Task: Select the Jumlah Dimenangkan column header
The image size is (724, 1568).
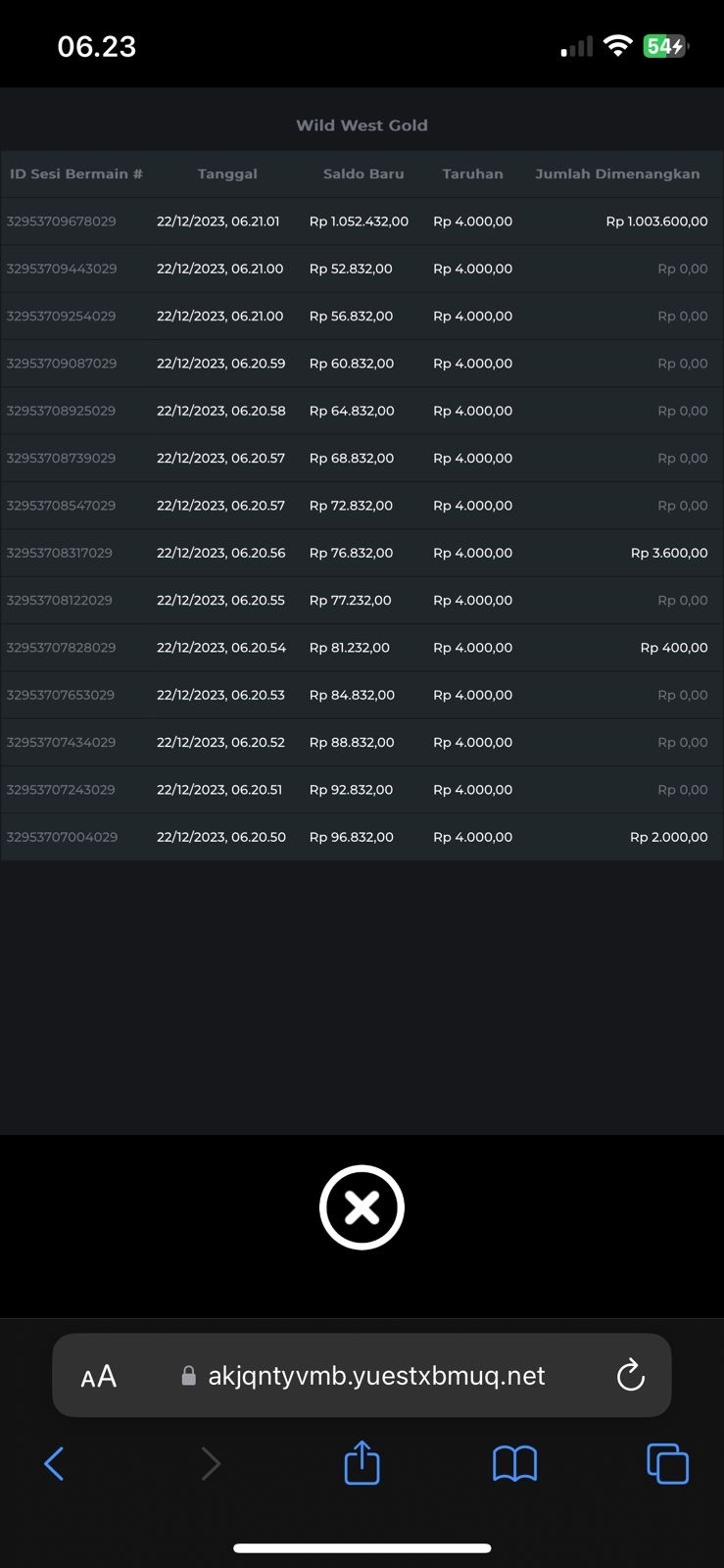Action: [617, 173]
